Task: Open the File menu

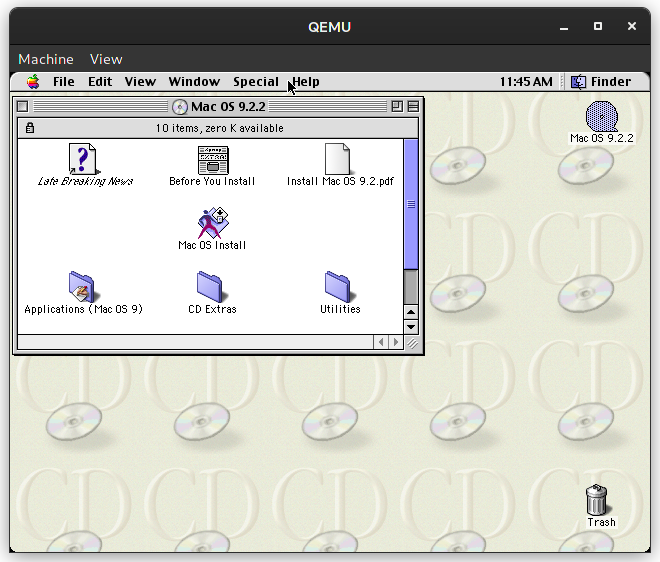Action: coord(64,82)
